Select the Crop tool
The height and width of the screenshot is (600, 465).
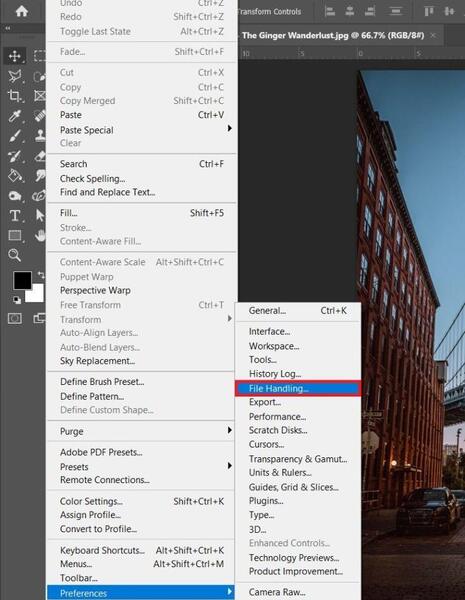coord(15,96)
